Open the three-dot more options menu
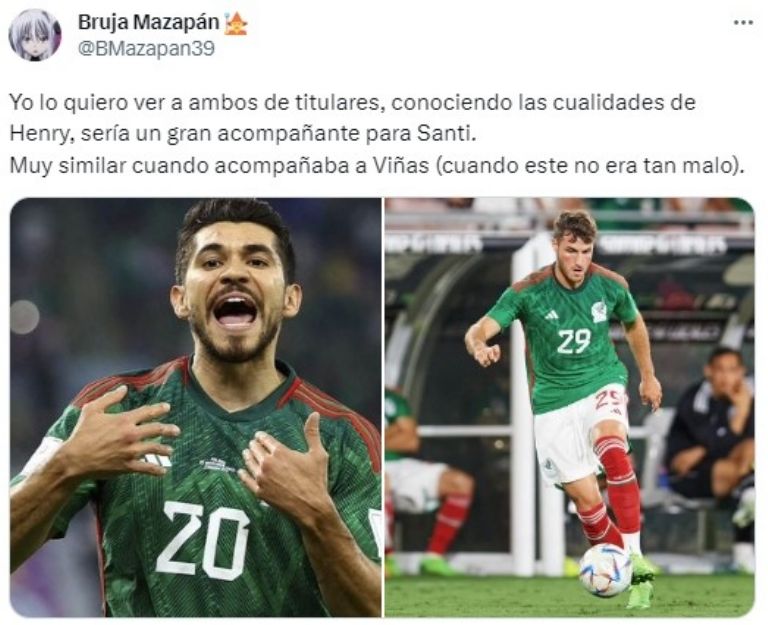This screenshot has width=768, height=625. coord(743,23)
